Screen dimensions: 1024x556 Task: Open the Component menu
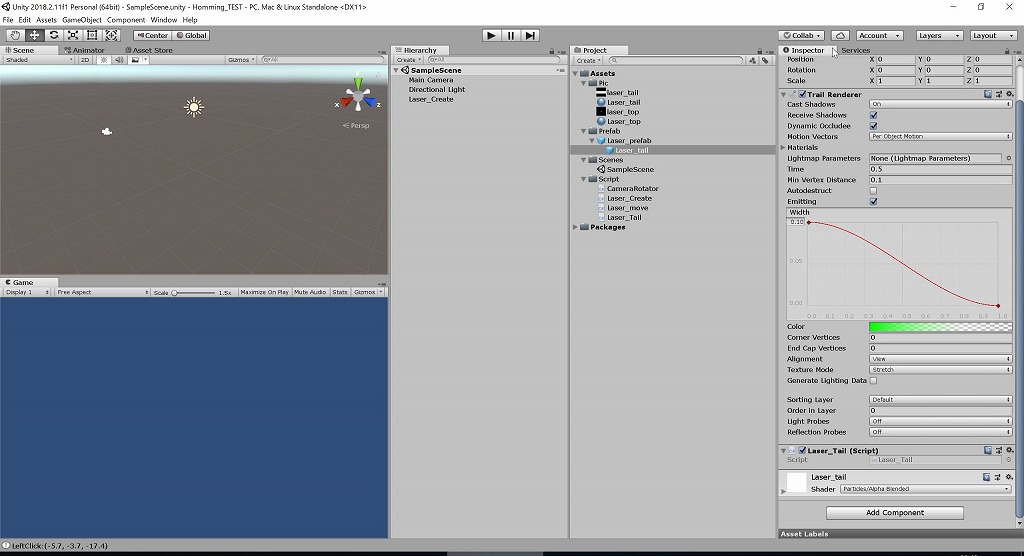point(126,20)
